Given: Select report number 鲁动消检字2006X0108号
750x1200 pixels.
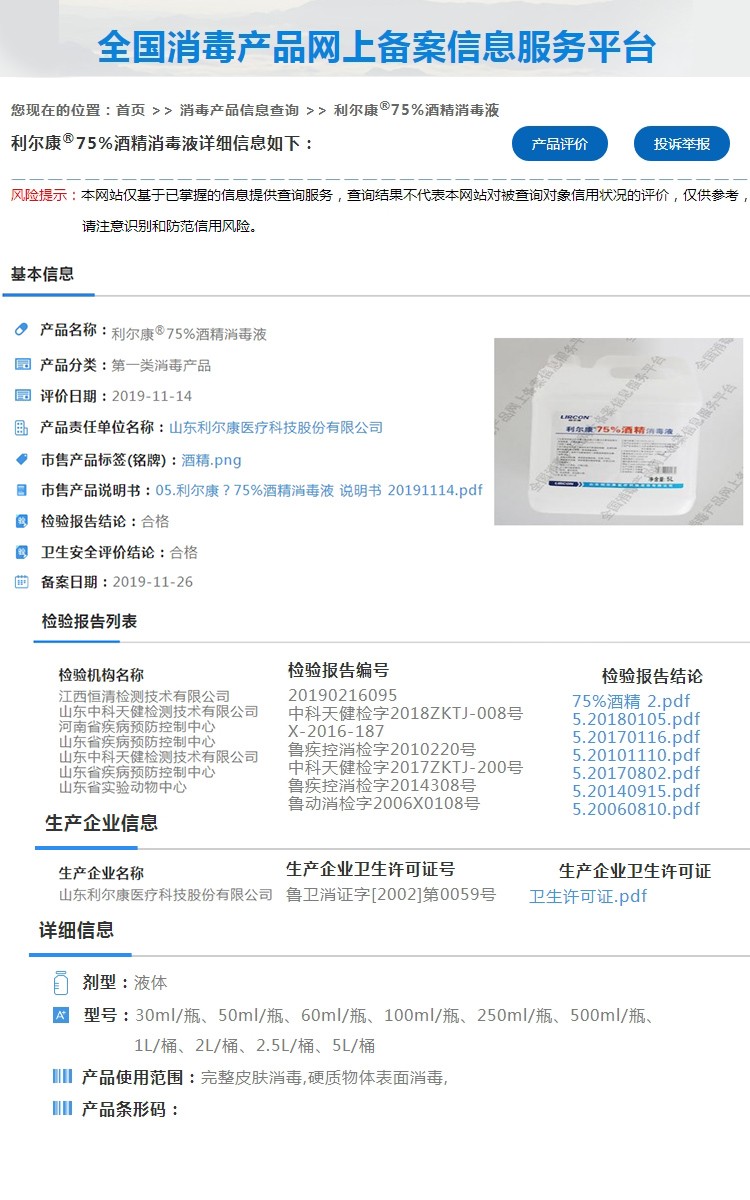Looking at the screenshot, I should tap(384, 804).
